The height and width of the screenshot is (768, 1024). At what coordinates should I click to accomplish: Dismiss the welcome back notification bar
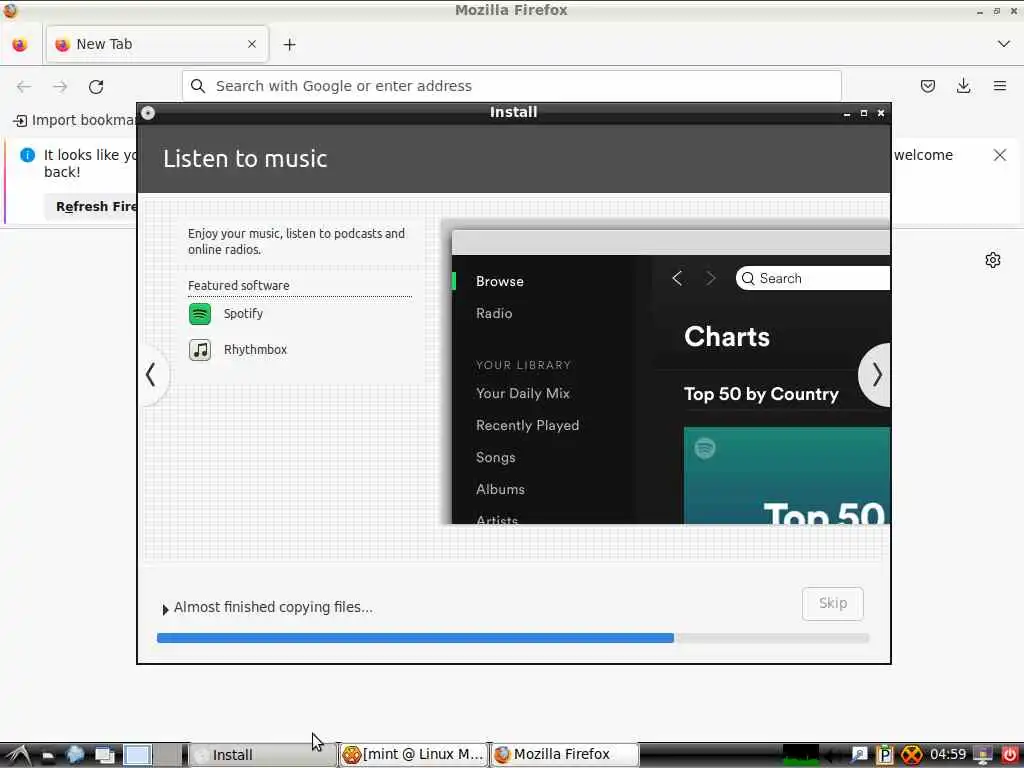[1000, 155]
